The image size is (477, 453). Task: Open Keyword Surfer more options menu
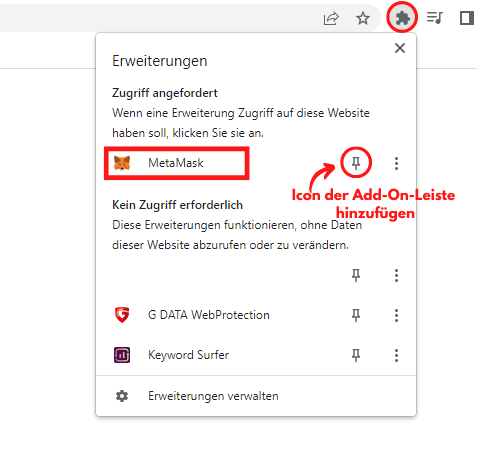[x=396, y=355]
